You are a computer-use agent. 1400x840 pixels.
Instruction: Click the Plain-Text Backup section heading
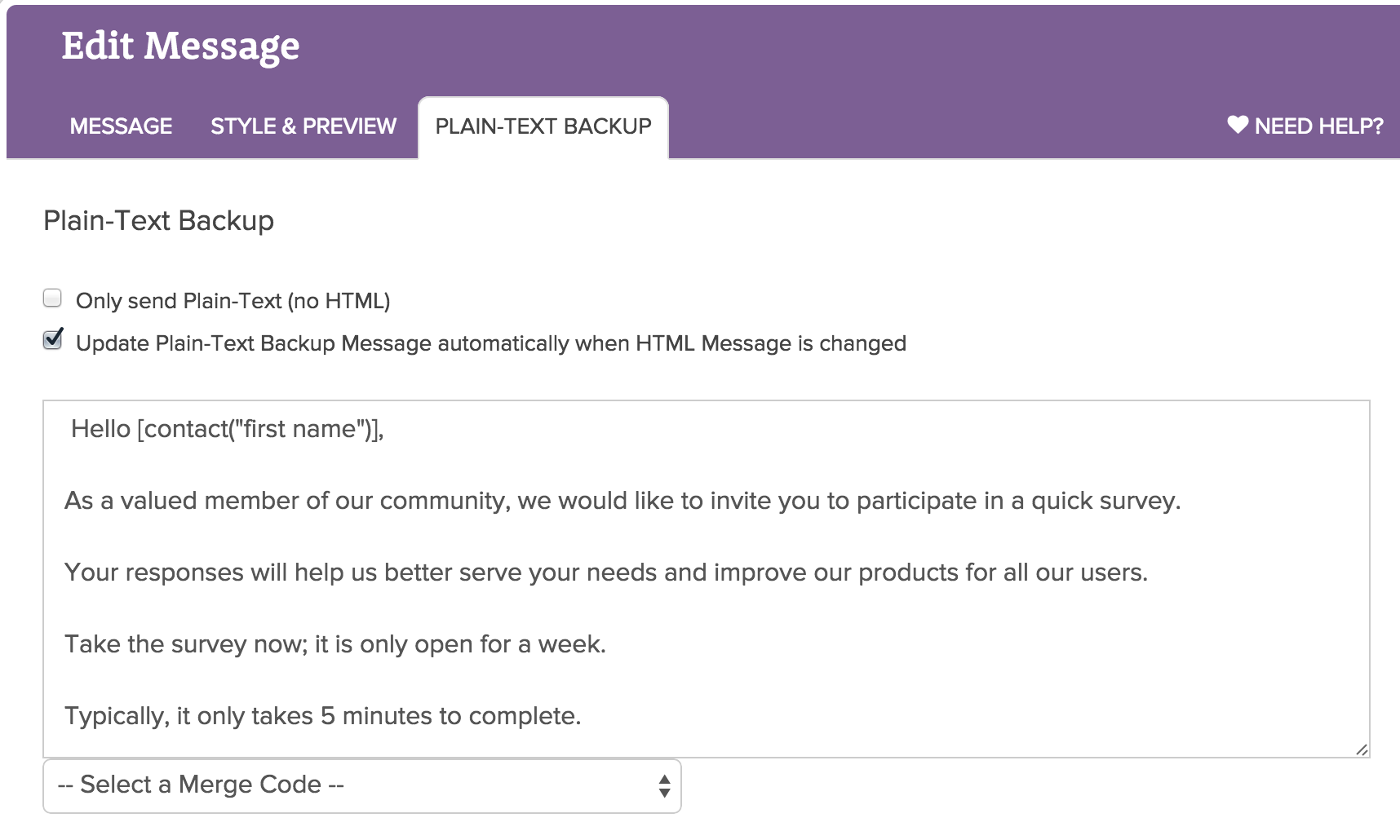158,220
